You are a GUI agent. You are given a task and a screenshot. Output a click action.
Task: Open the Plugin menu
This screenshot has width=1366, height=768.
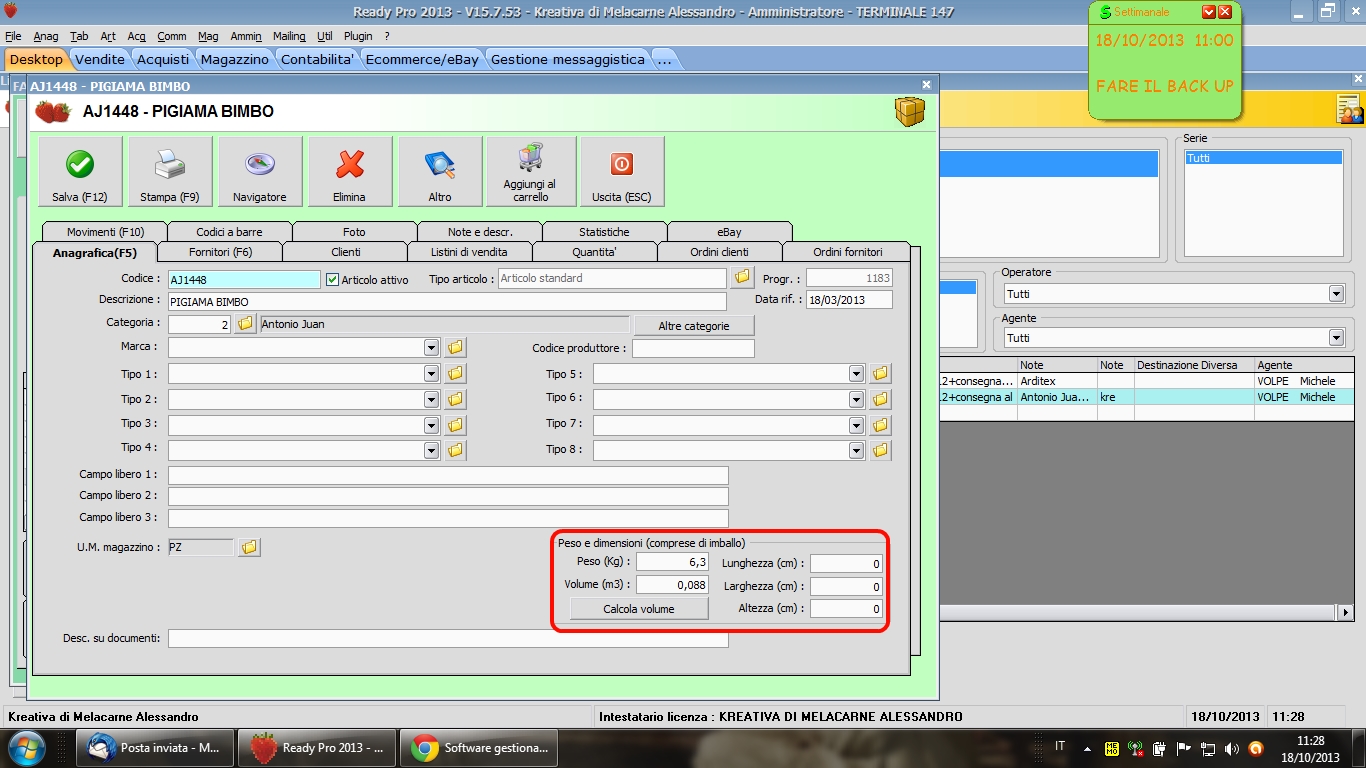(358, 36)
